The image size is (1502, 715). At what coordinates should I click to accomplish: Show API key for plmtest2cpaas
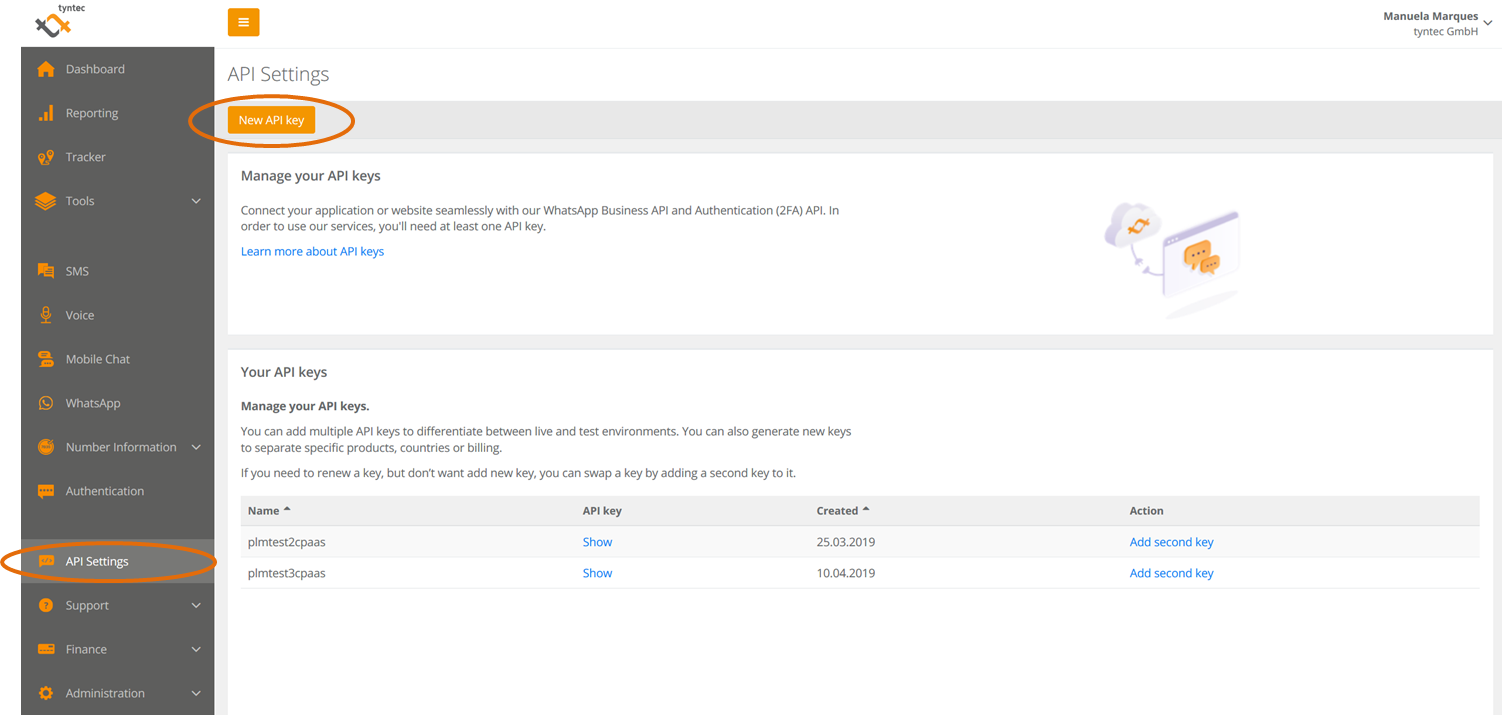coord(597,542)
